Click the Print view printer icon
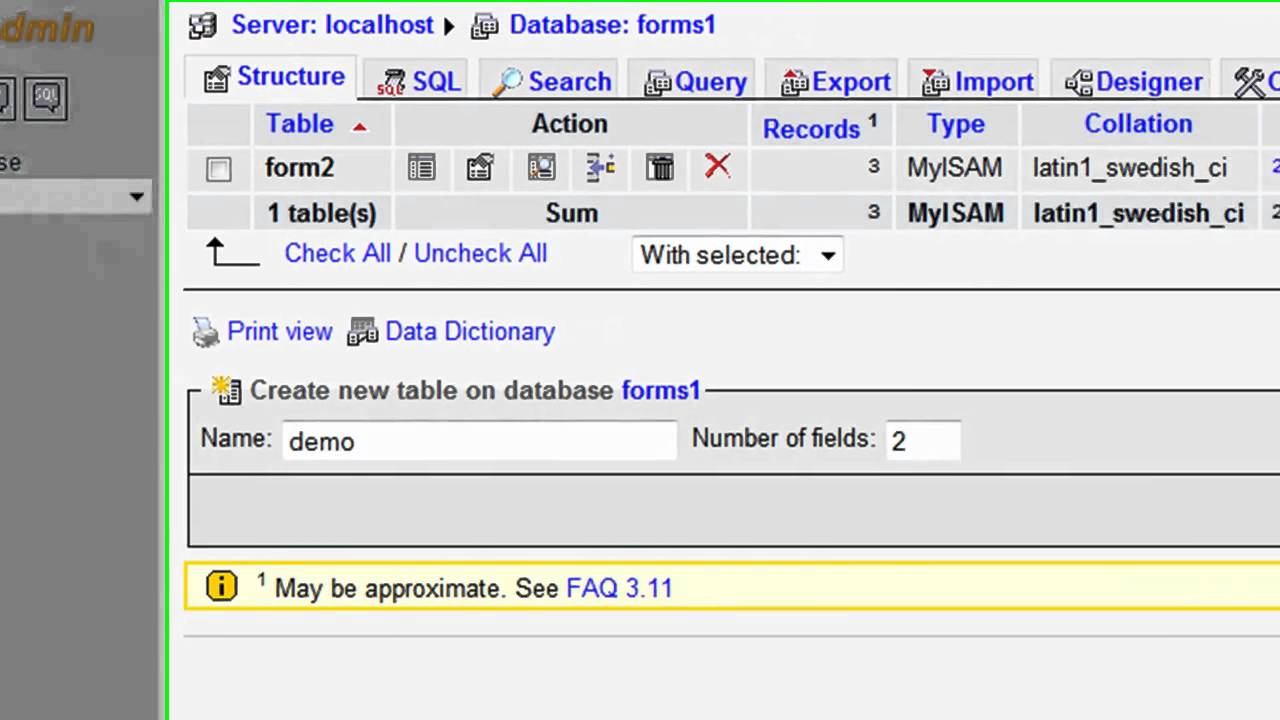The image size is (1280, 720). pyautogui.click(x=206, y=332)
